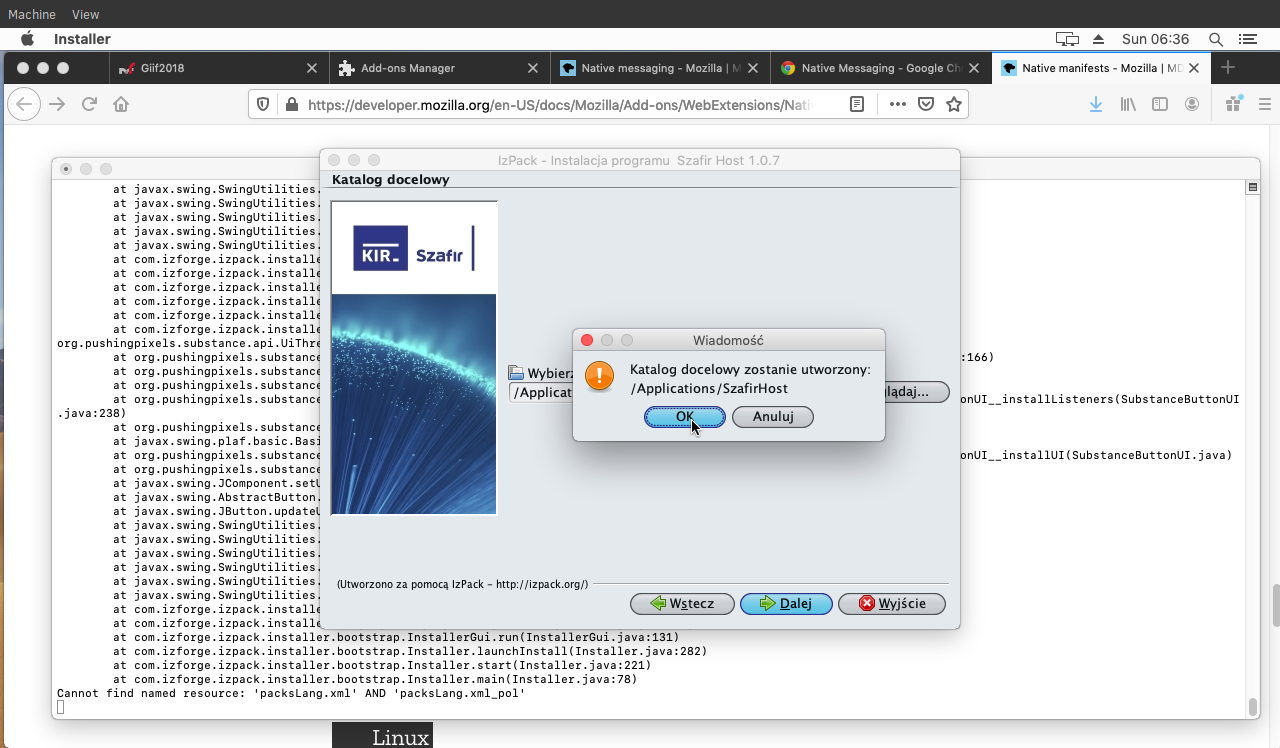This screenshot has width=1280, height=748.
Task: Go to Firefox home page icon
Action: point(121,104)
